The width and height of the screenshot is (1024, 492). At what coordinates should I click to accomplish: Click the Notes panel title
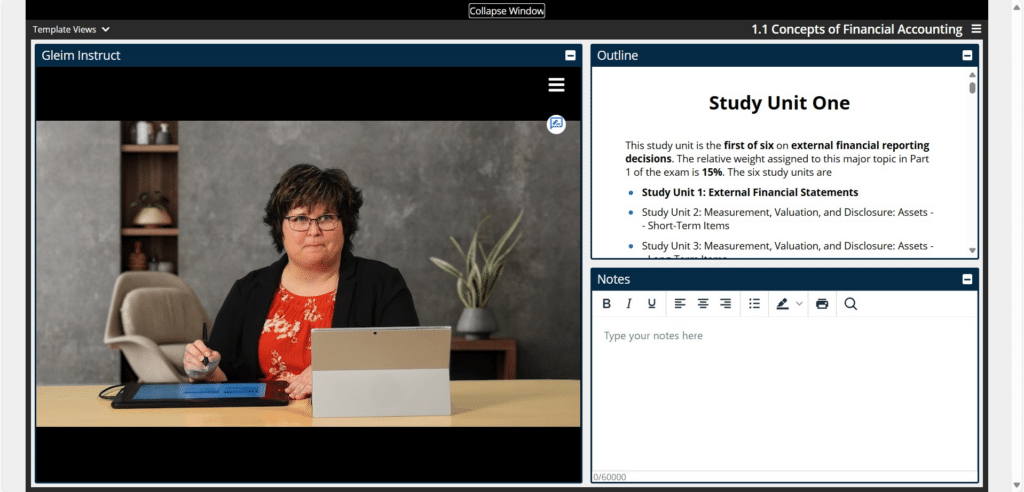613,280
